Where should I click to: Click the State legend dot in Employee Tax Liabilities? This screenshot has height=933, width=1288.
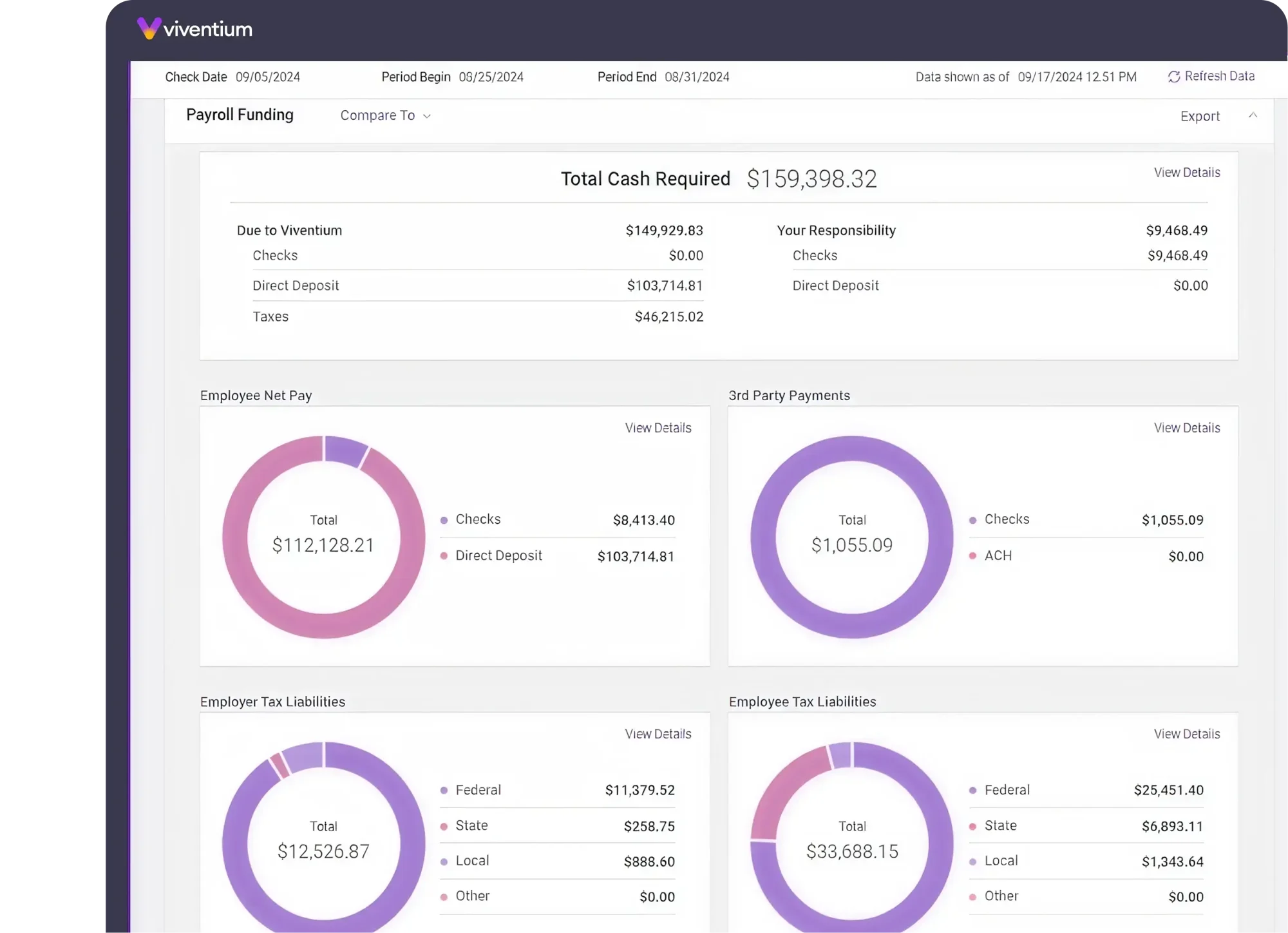pos(972,826)
